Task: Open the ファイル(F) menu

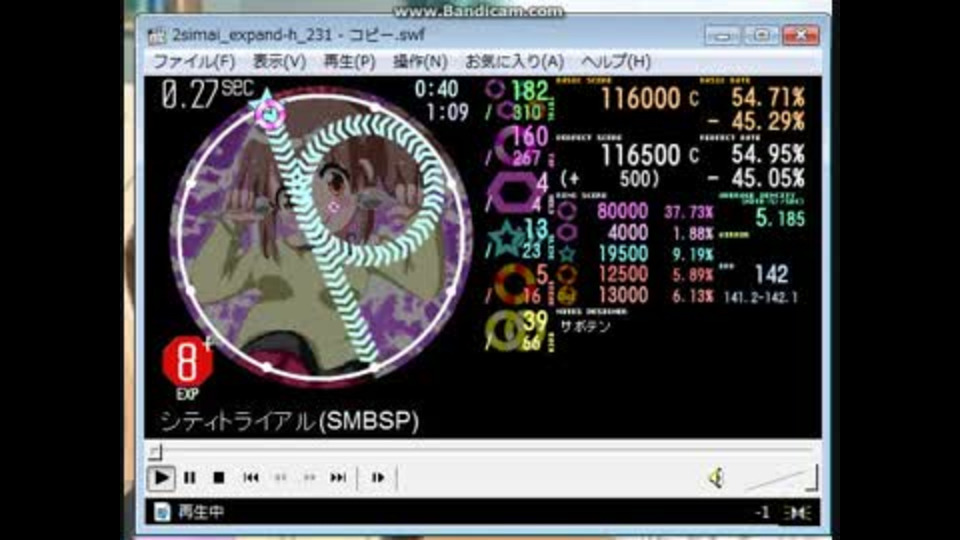Action: pyautogui.click(x=193, y=61)
